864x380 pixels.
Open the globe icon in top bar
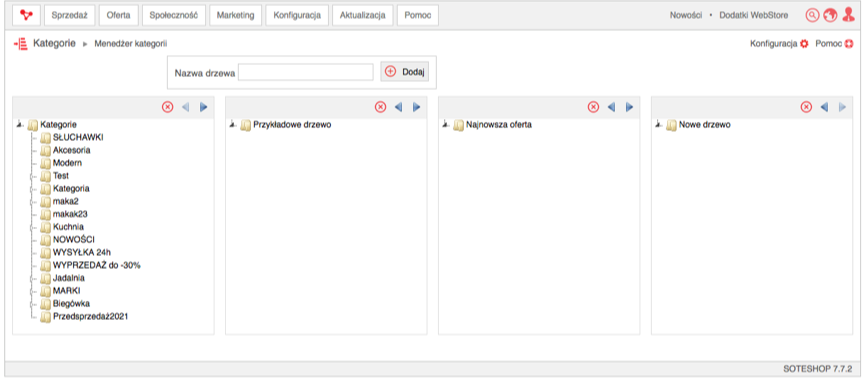pos(830,15)
